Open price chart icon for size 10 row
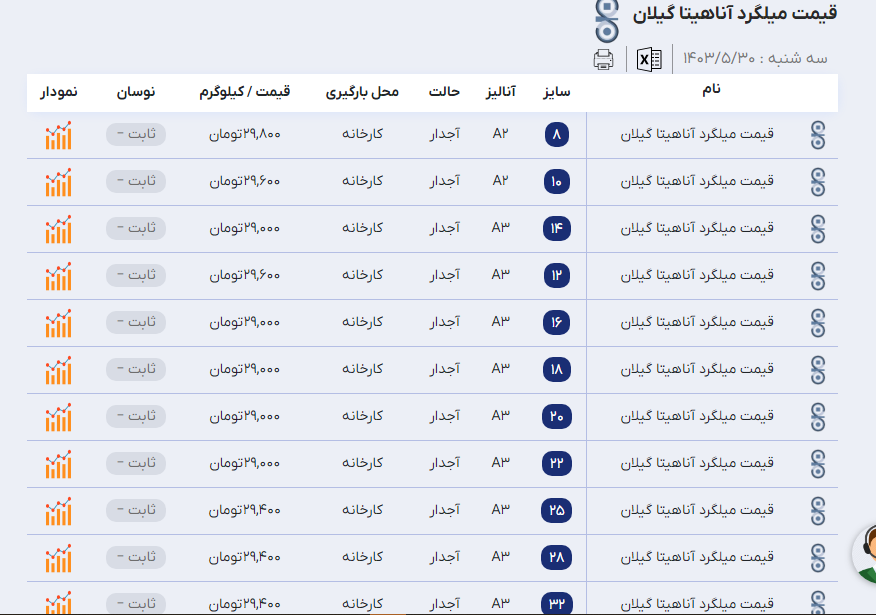Screen dimensions: 876x615 click(58, 182)
